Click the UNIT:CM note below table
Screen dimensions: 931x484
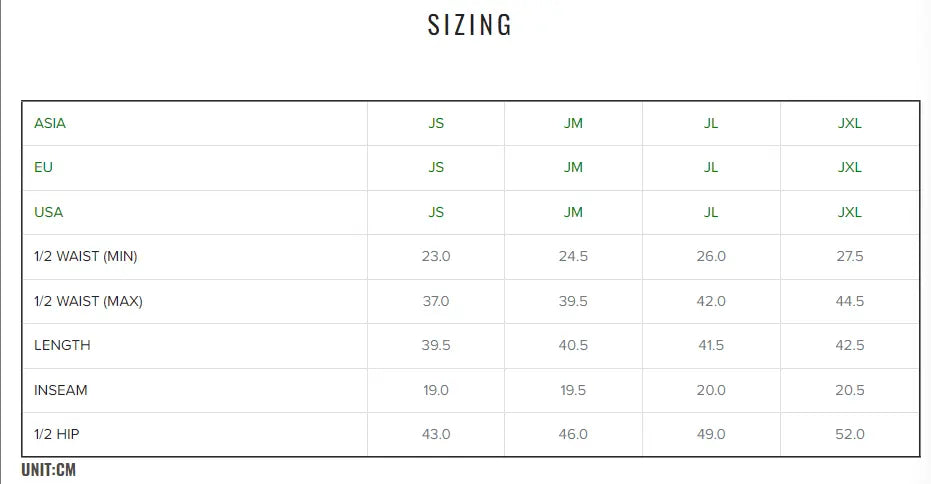point(49,470)
